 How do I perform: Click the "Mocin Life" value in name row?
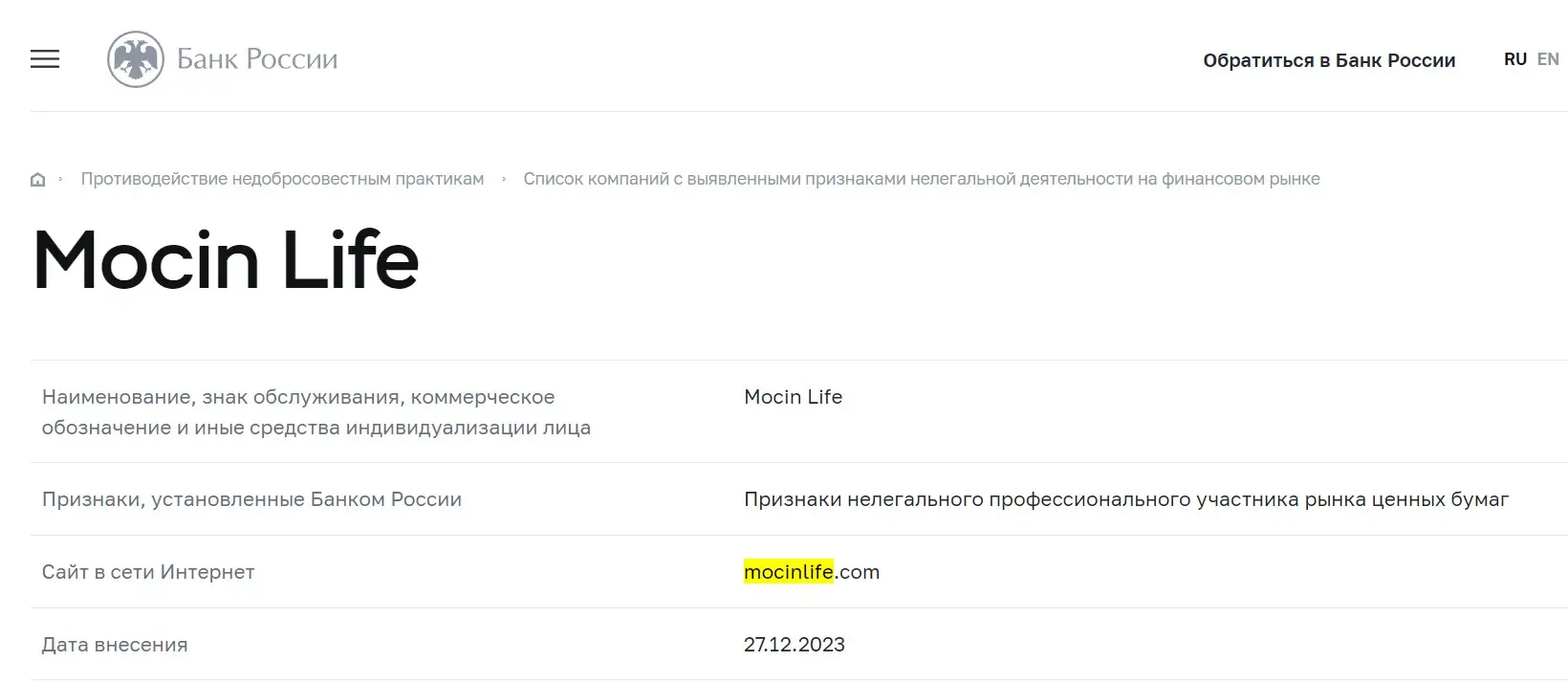pos(793,397)
